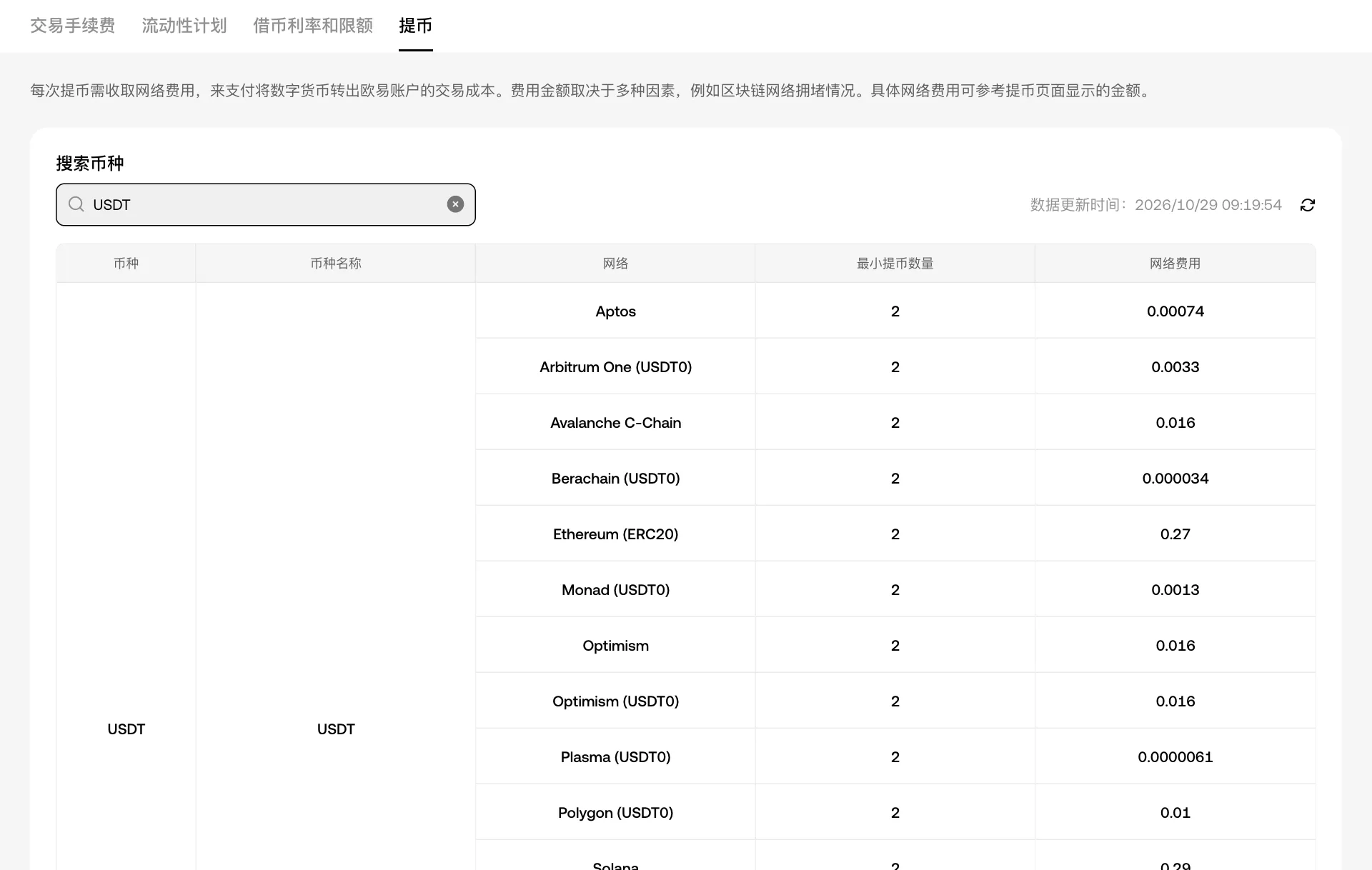Switch to the 流动性计划 tab
Screen dimensions: 1372x870
pos(184,26)
